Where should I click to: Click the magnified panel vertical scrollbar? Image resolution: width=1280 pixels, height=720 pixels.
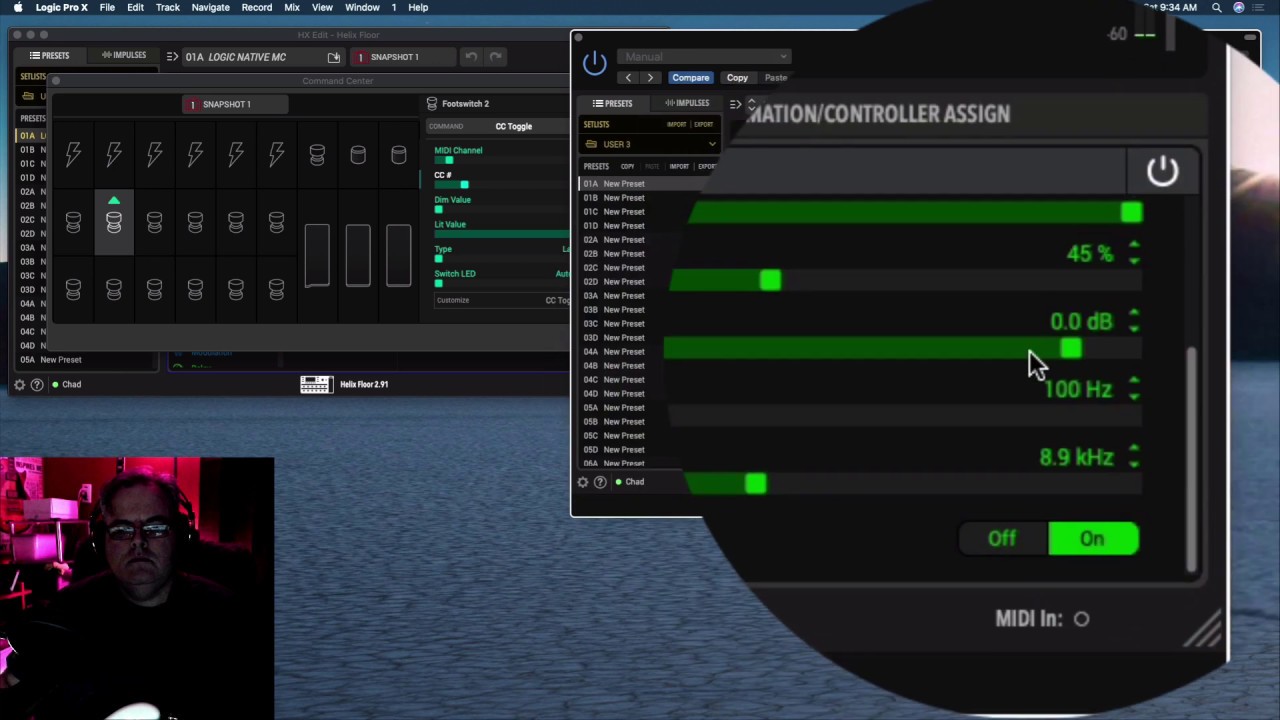(1191, 460)
